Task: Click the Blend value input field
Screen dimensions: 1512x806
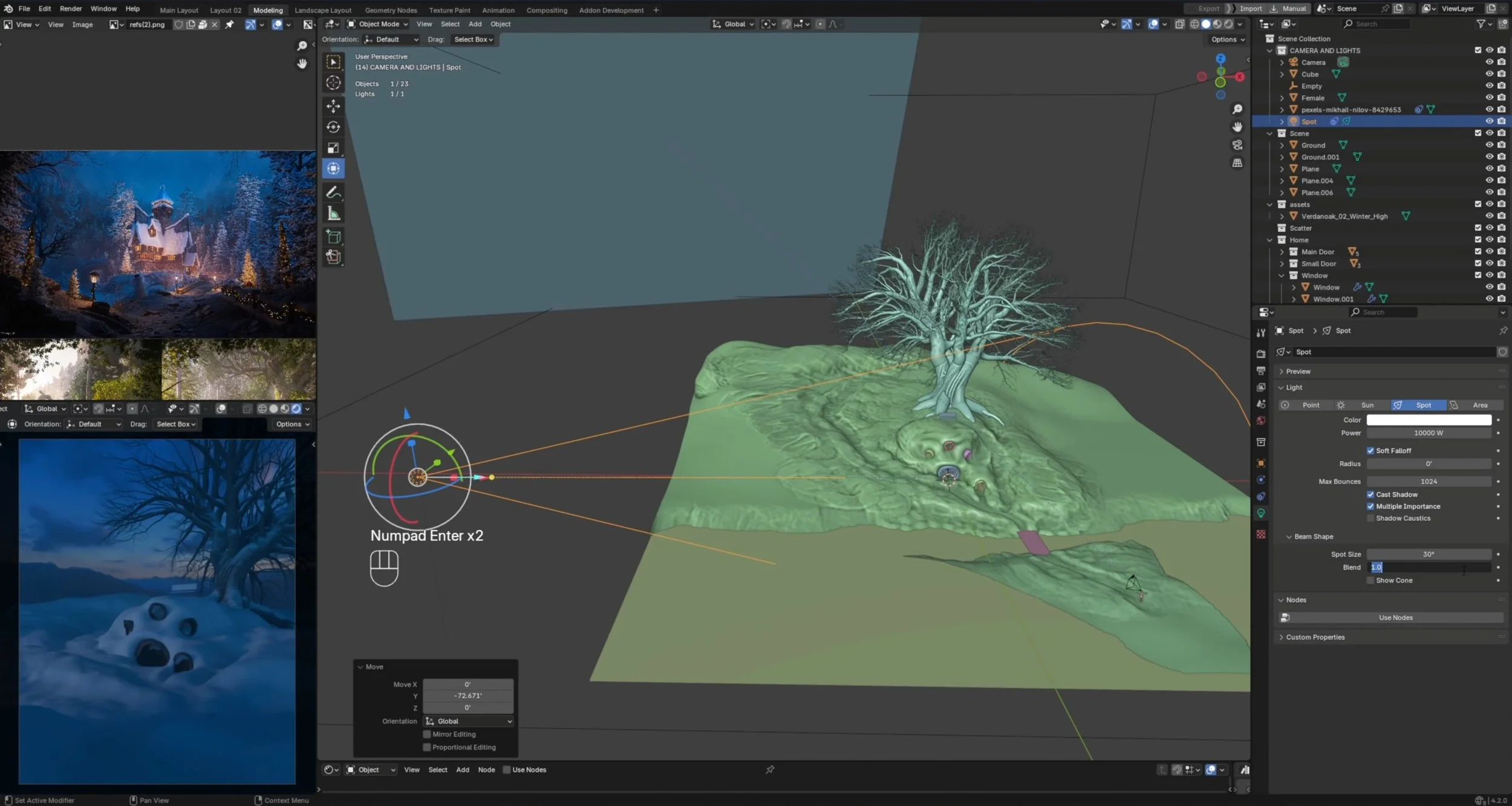Action: (x=1429, y=567)
